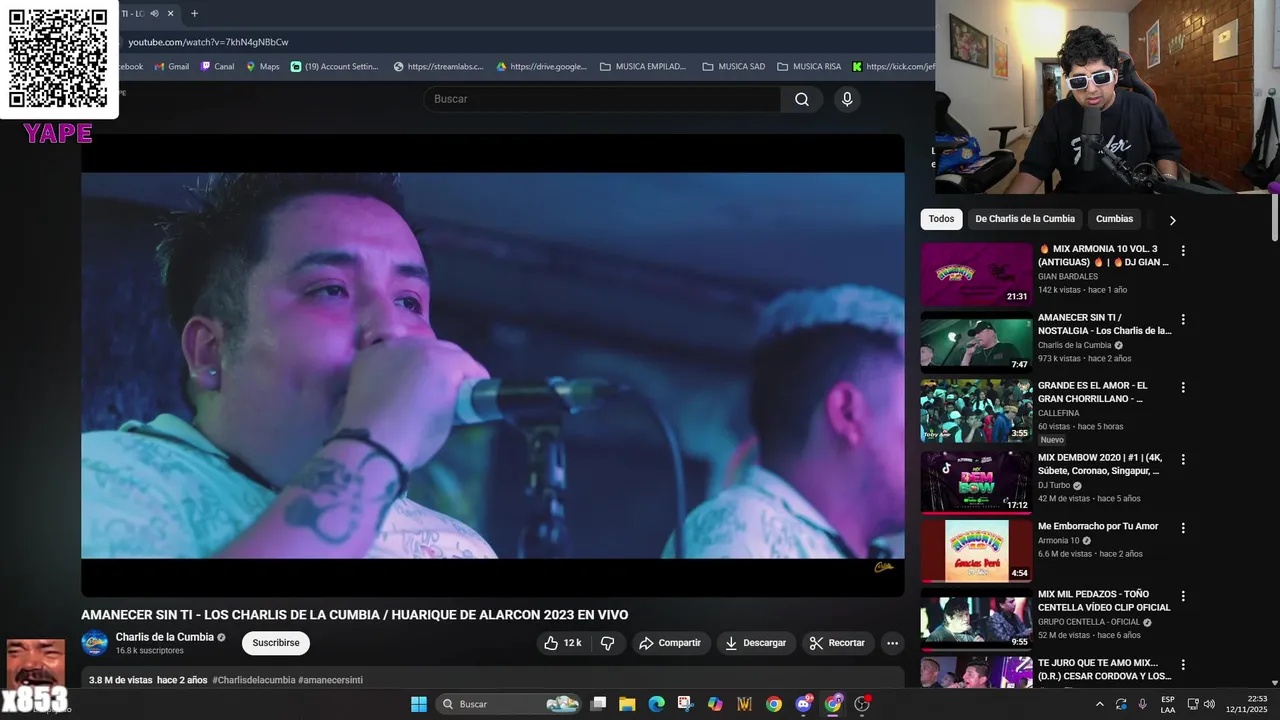Click microphone icon in system tray
1280x720 pixels.
pos(1142,704)
